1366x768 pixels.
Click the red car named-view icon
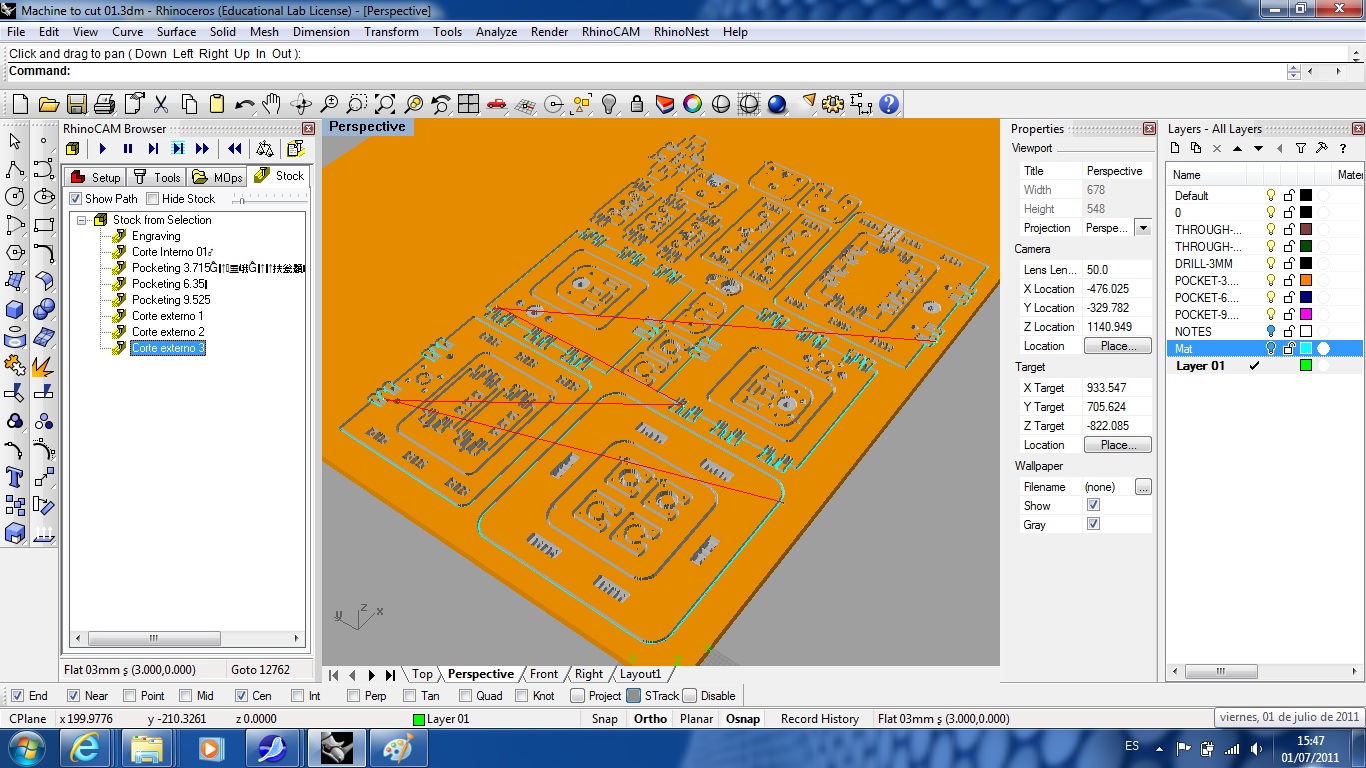pyautogui.click(x=496, y=104)
